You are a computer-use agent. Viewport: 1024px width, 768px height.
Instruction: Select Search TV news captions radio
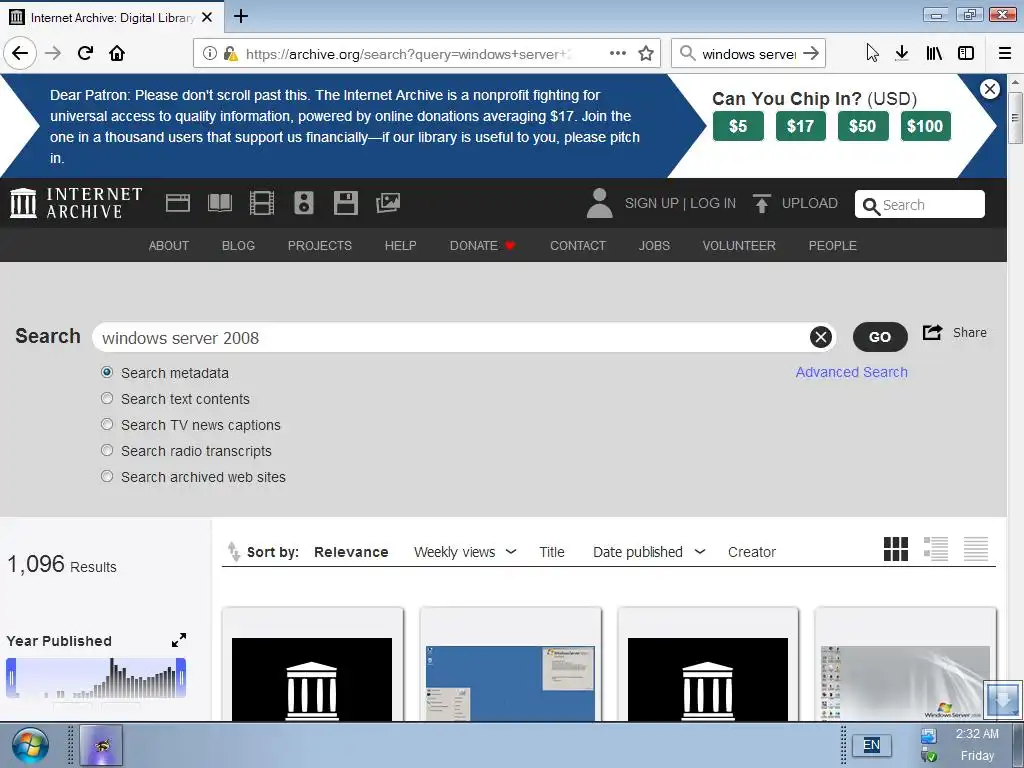pos(107,424)
